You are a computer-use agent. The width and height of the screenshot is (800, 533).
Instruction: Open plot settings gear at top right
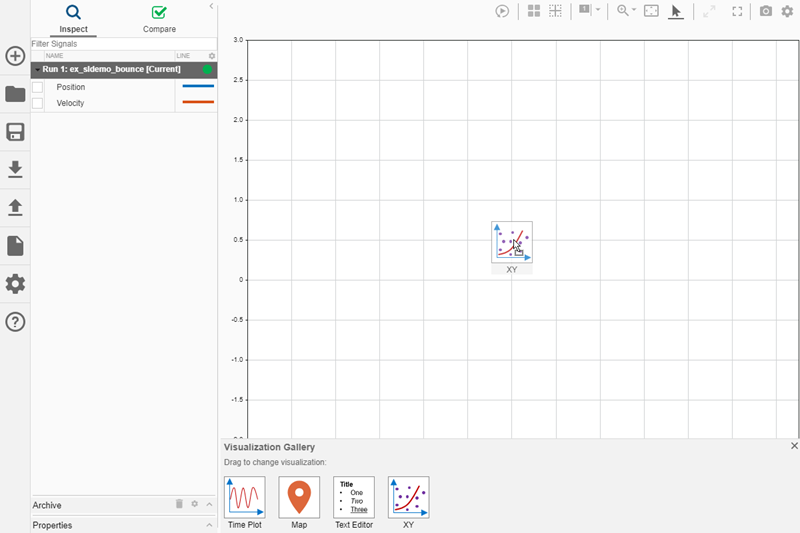point(787,11)
